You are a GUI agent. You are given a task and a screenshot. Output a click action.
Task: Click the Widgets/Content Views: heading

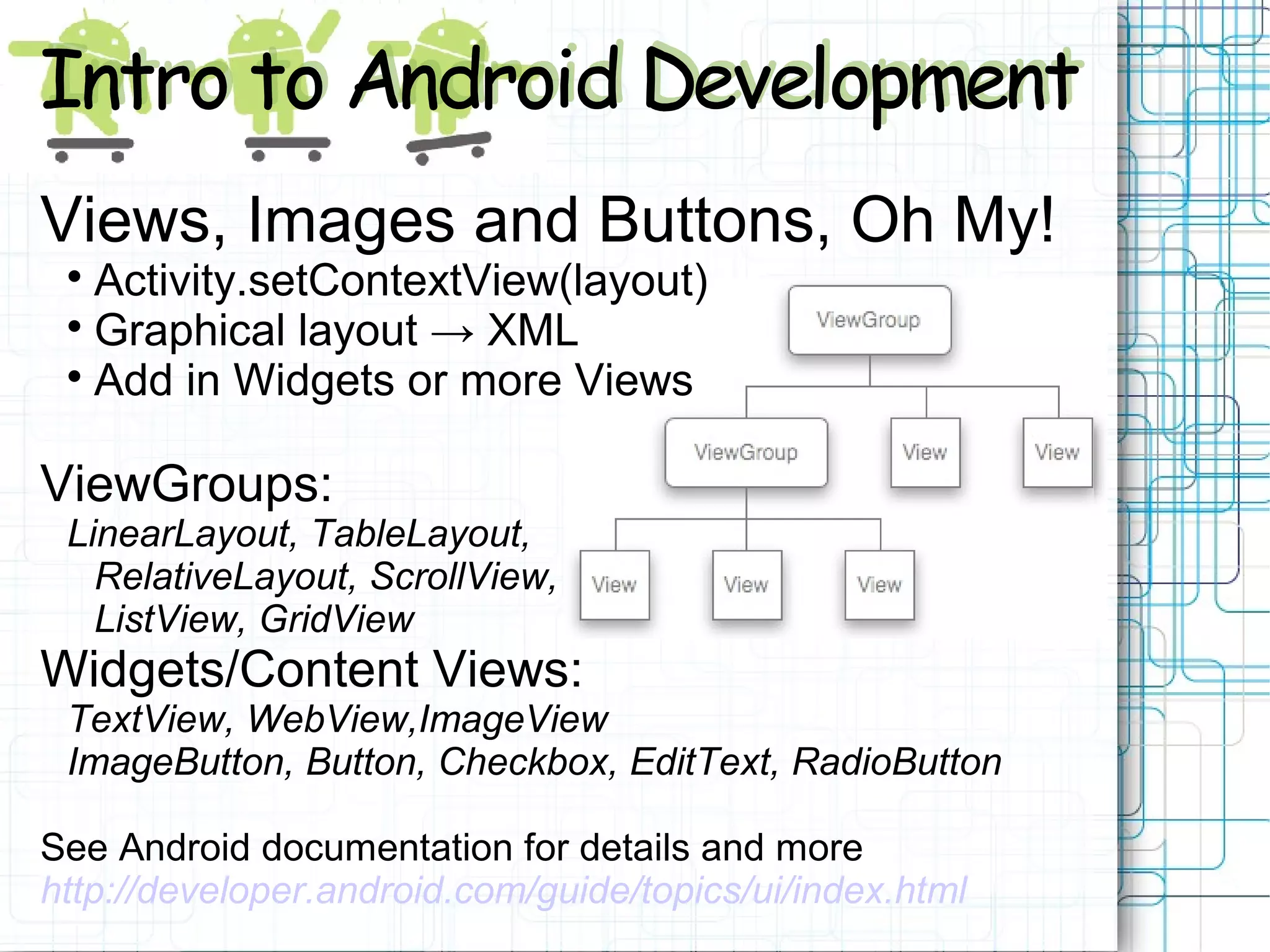pyautogui.click(x=311, y=669)
